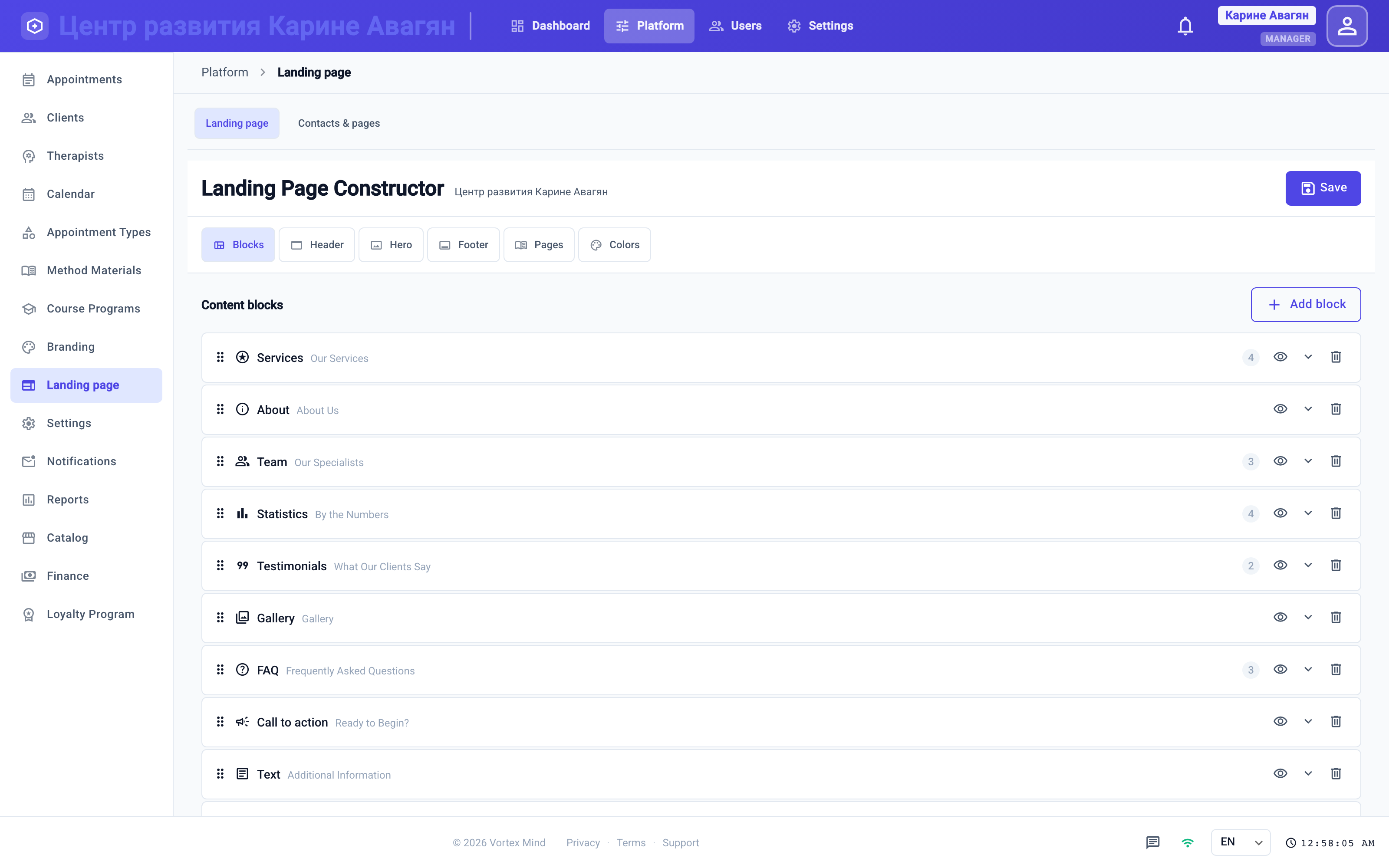This screenshot has width=1389, height=868.
Task: Open Appointments in the sidebar
Action: (86, 80)
